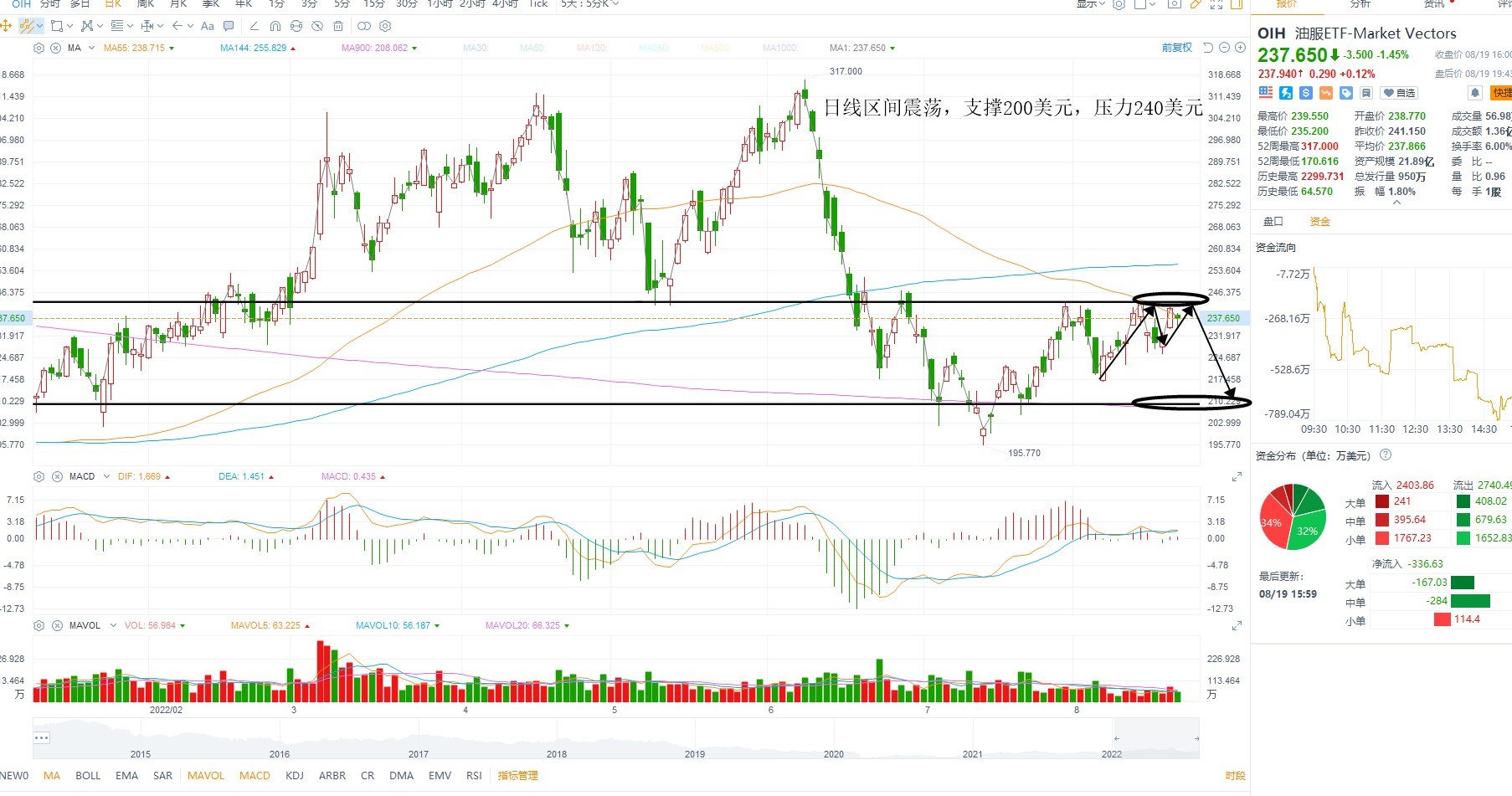Zoom out chart with minus circle icon
This screenshot has height=796, width=1512.
click(1225, 48)
